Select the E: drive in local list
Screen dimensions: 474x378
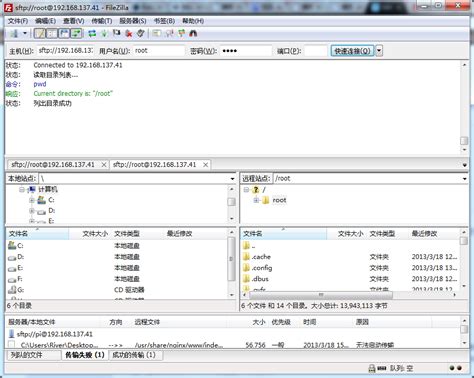117,268
